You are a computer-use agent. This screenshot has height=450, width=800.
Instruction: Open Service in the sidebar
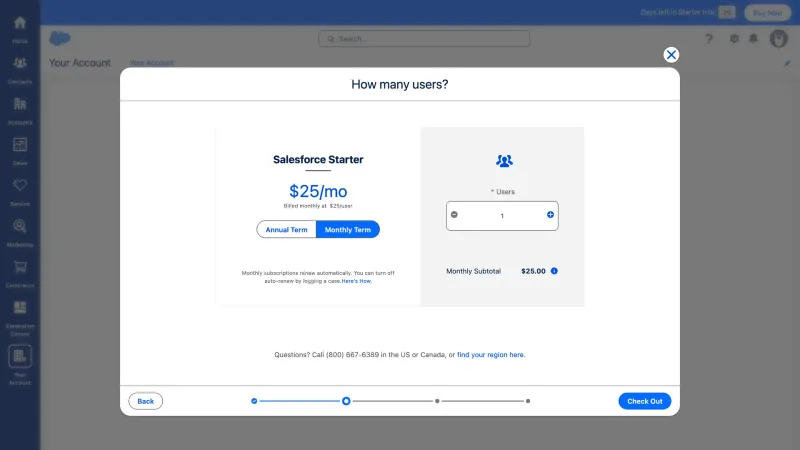(x=20, y=193)
